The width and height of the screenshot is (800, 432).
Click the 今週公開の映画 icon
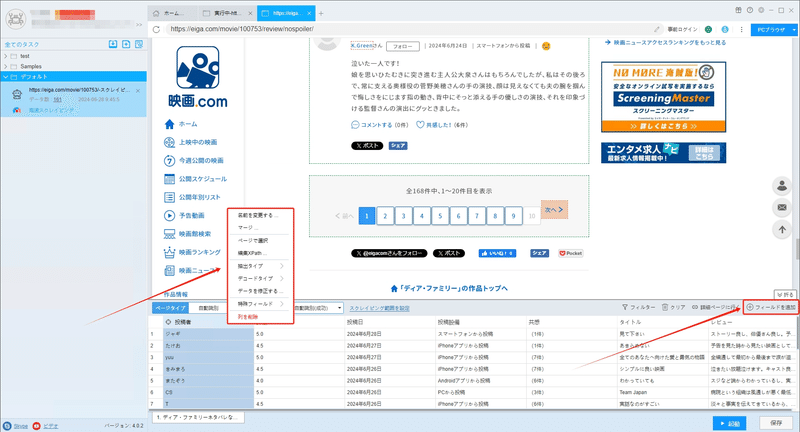[169, 161]
